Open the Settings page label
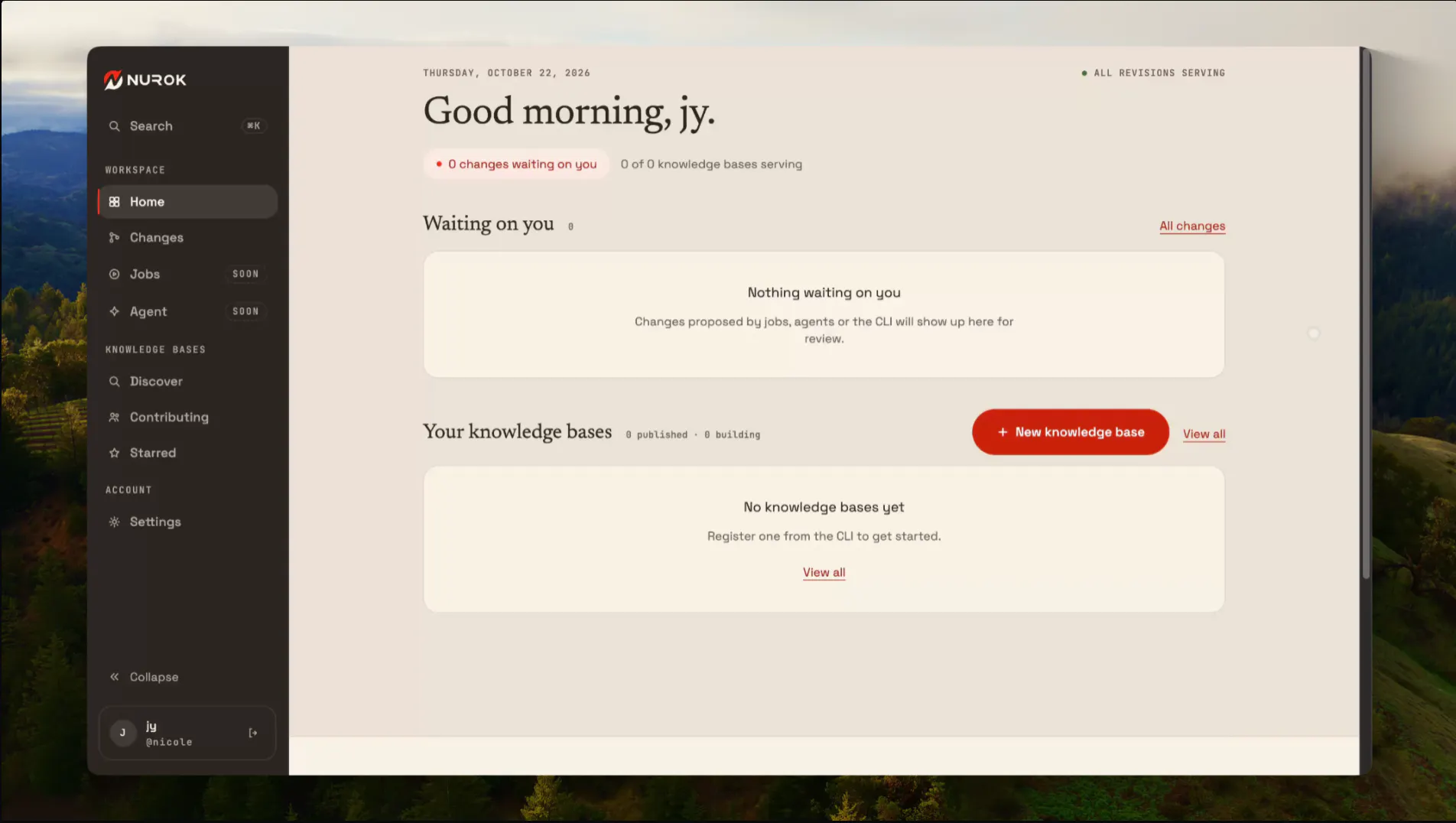1456x823 pixels. pyautogui.click(x=155, y=522)
